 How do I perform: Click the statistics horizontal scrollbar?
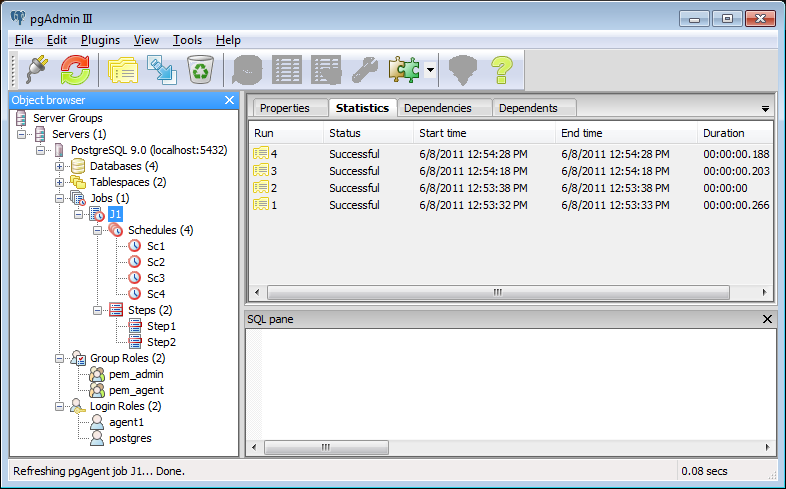(x=497, y=292)
